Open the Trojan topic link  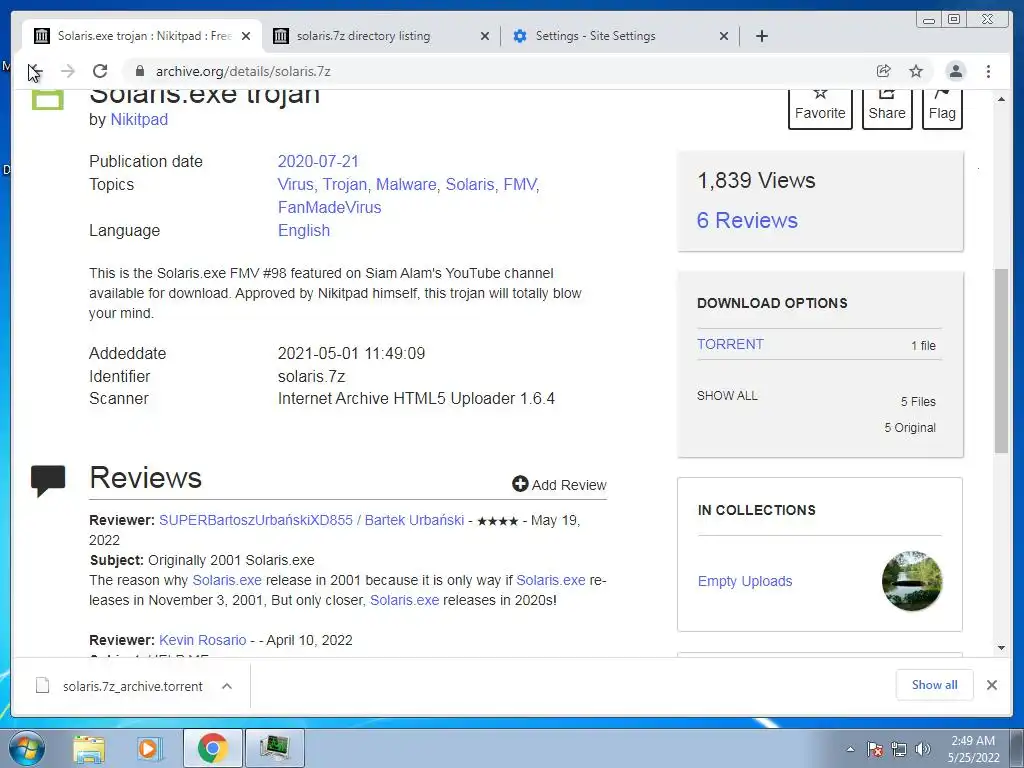345,184
